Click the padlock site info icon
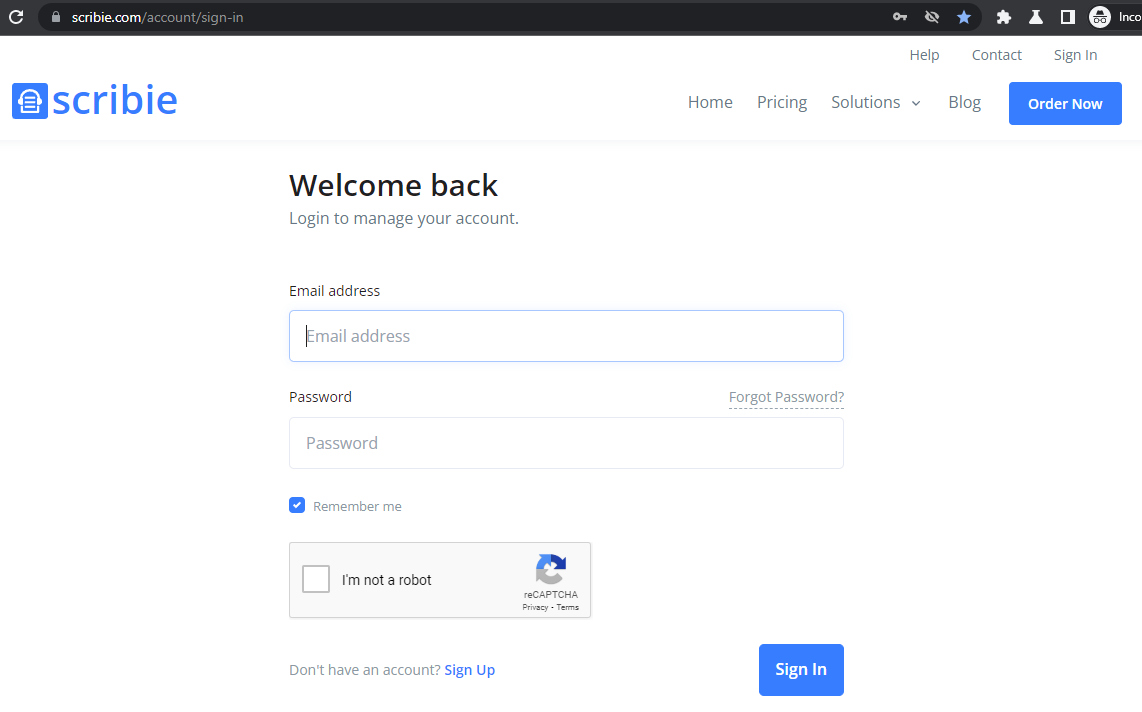The height and width of the screenshot is (712, 1142). point(55,17)
